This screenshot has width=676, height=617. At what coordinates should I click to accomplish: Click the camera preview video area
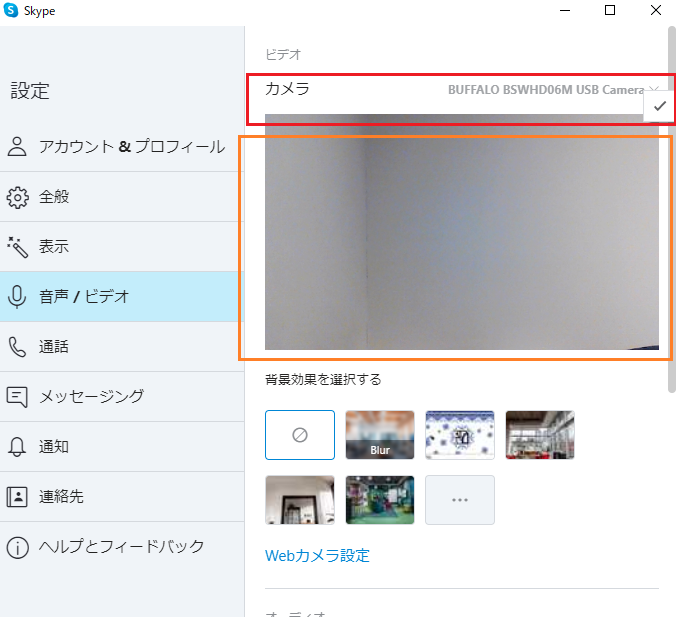click(462, 232)
